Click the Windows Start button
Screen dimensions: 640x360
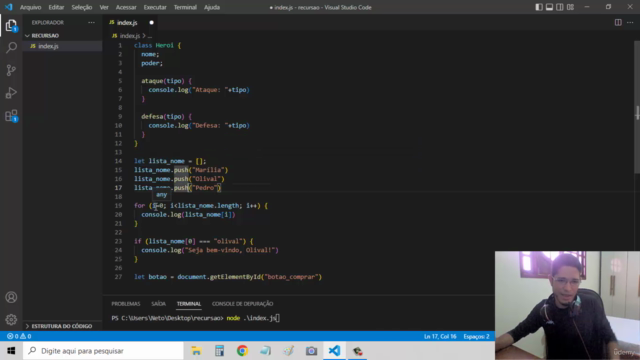tap(11, 351)
